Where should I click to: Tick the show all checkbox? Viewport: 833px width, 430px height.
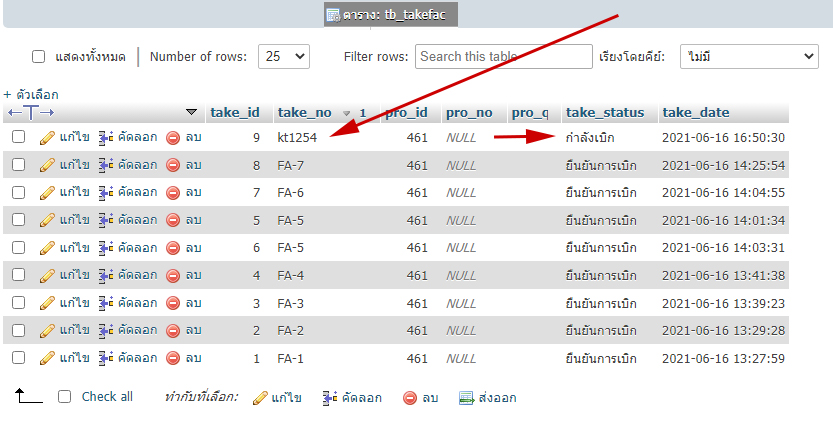[38, 56]
